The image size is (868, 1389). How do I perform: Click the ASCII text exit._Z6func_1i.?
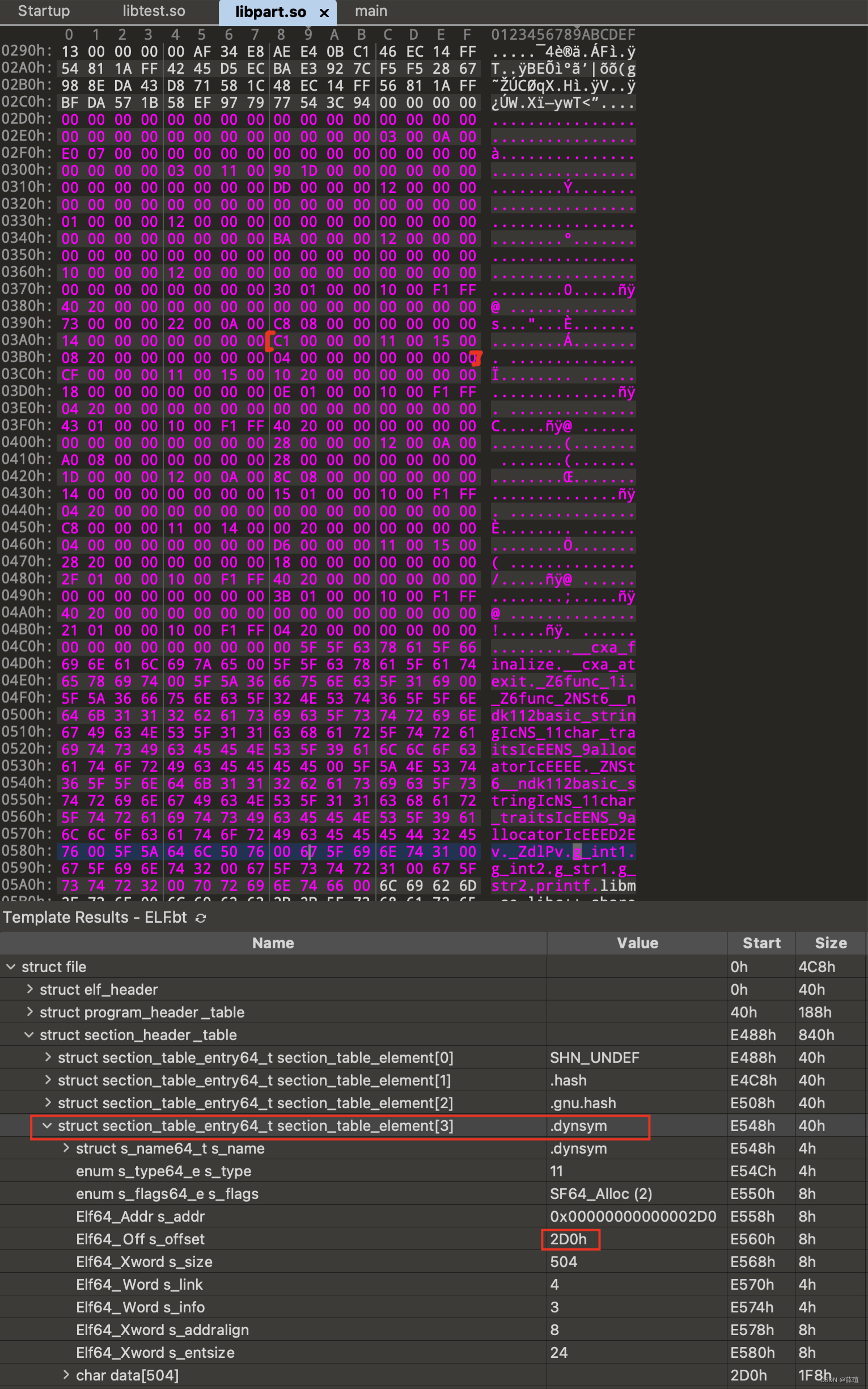[x=563, y=681]
